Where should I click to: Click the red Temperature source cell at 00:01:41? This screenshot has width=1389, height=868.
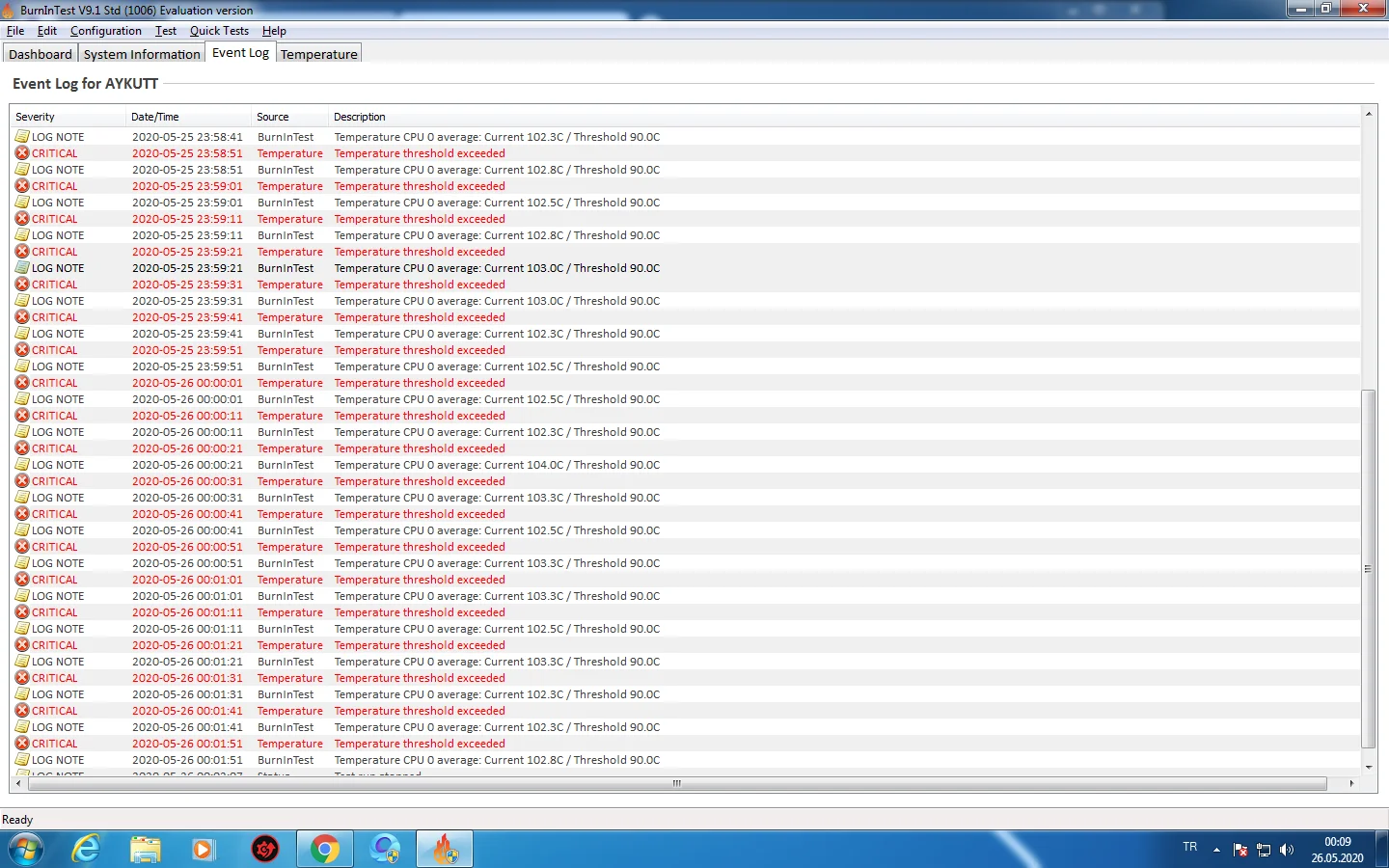coord(290,711)
